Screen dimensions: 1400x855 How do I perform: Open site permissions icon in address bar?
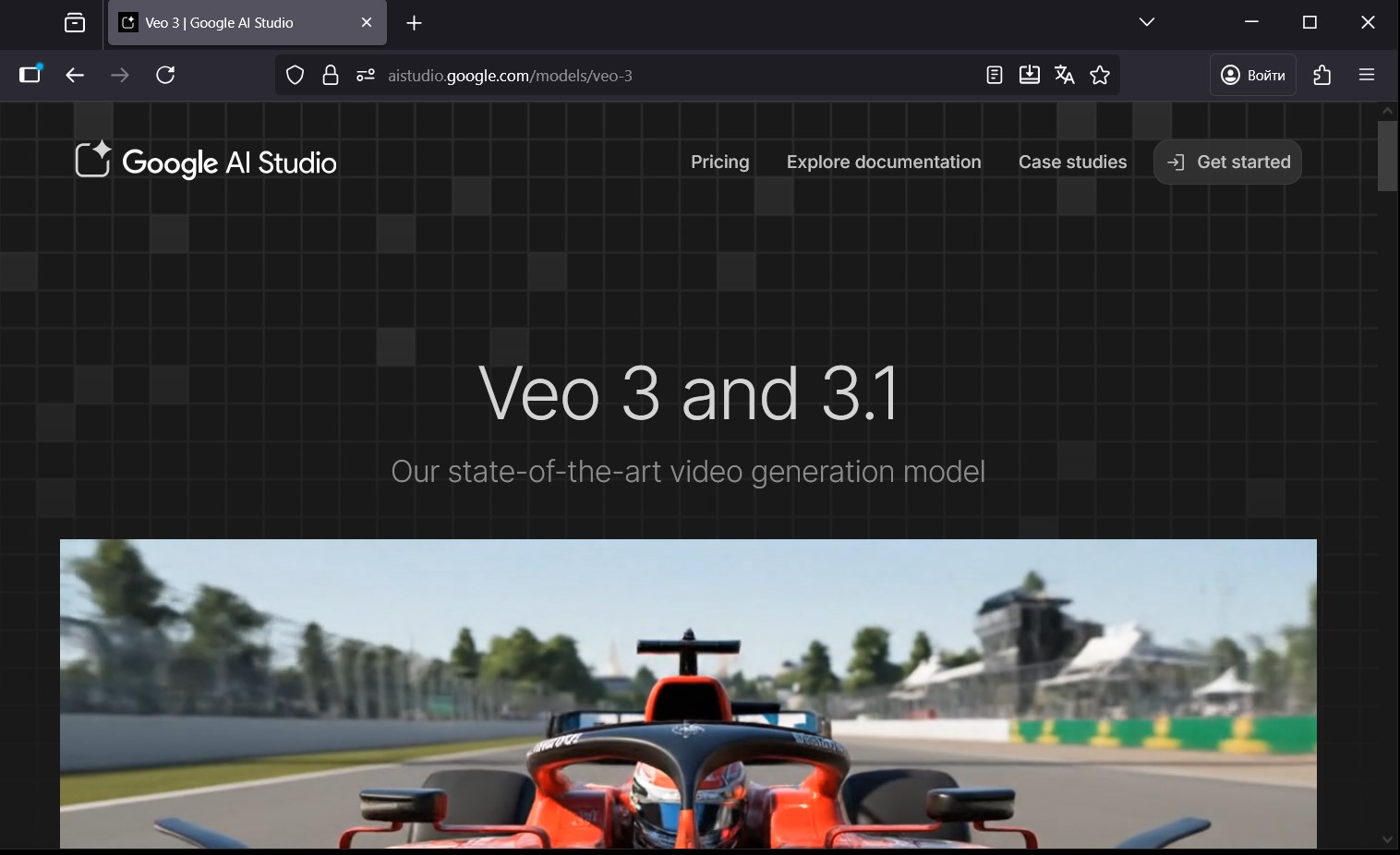[365, 76]
